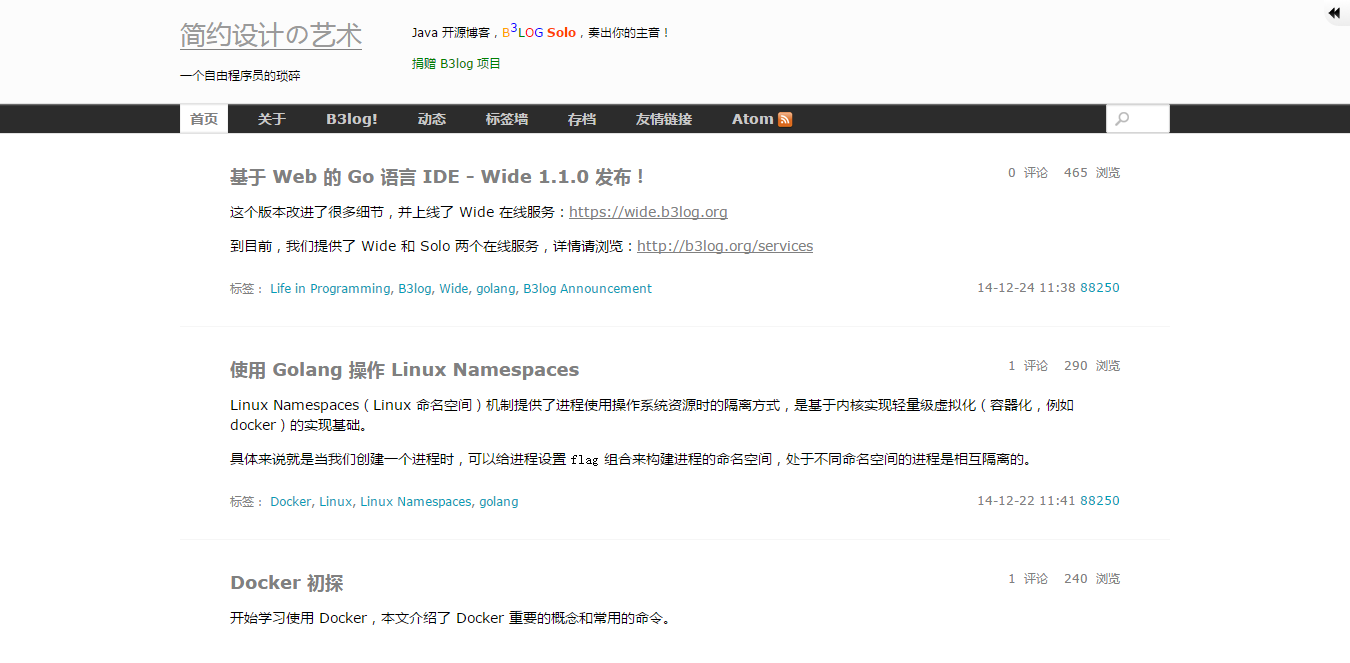This screenshot has width=1350, height=663.
Task: Collapse sidebar with double-arrow icon
Action: [x=1334, y=13]
